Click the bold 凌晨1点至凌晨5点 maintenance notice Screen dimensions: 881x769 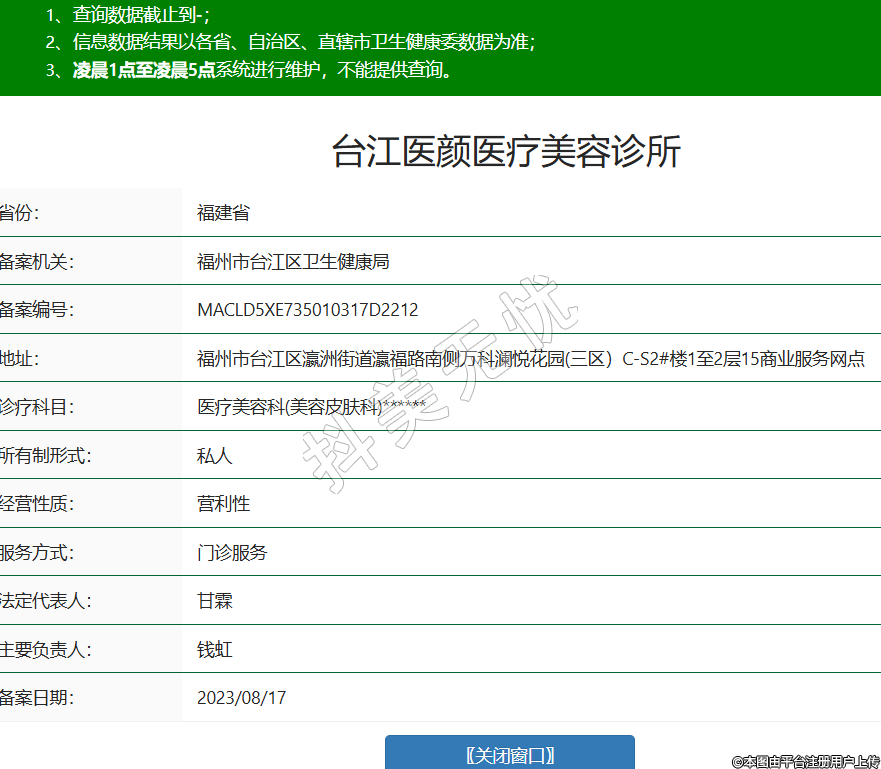point(144,70)
